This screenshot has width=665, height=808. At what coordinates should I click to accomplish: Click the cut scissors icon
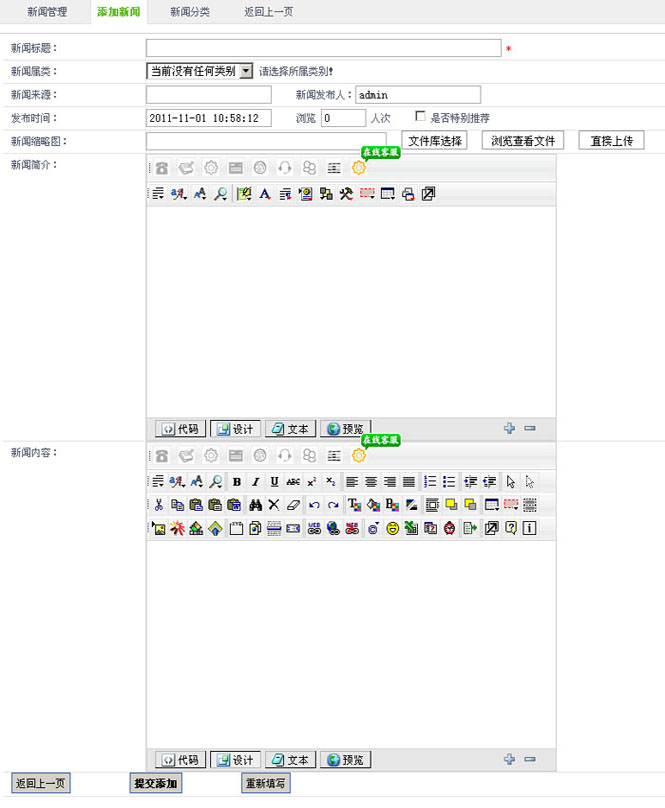(158, 505)
